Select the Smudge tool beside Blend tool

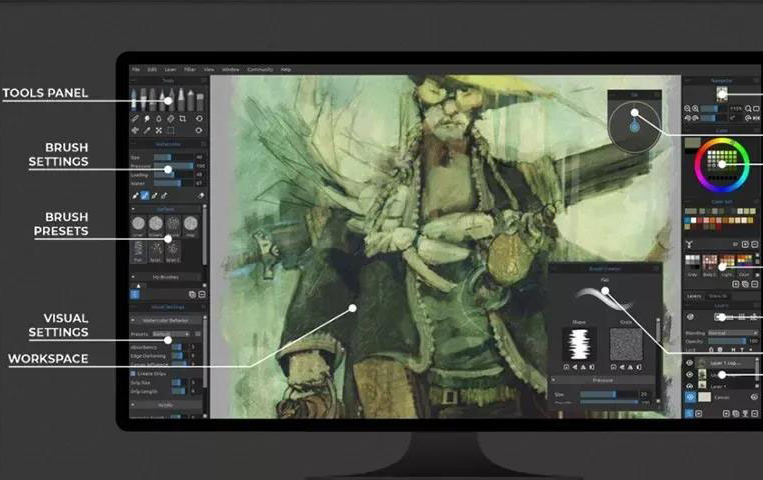pyautogui.click(x=147, y=119)
